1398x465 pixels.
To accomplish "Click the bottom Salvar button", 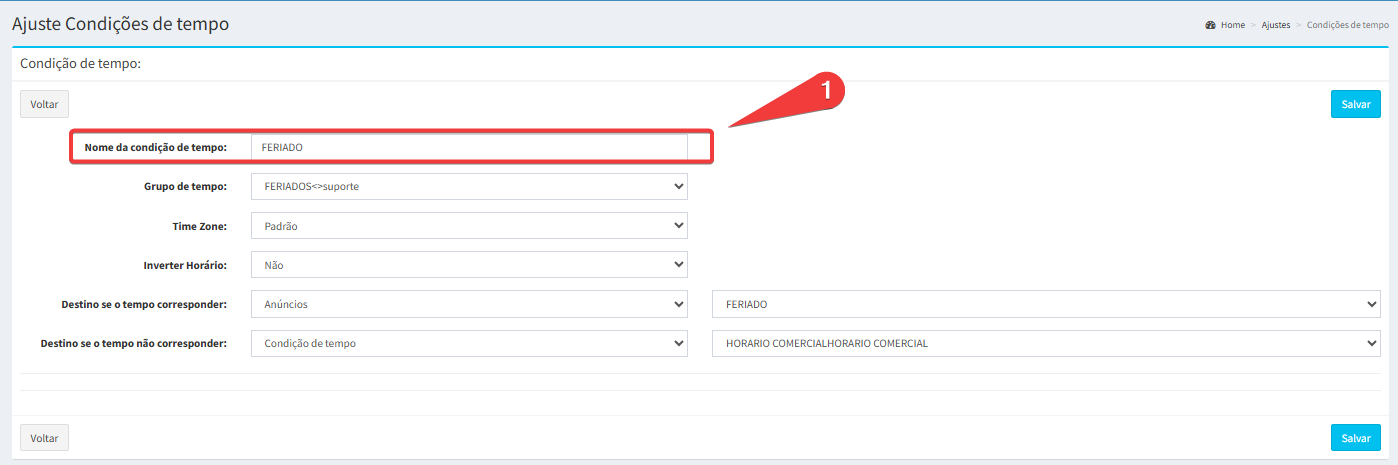I will (x=1355, y=438).
